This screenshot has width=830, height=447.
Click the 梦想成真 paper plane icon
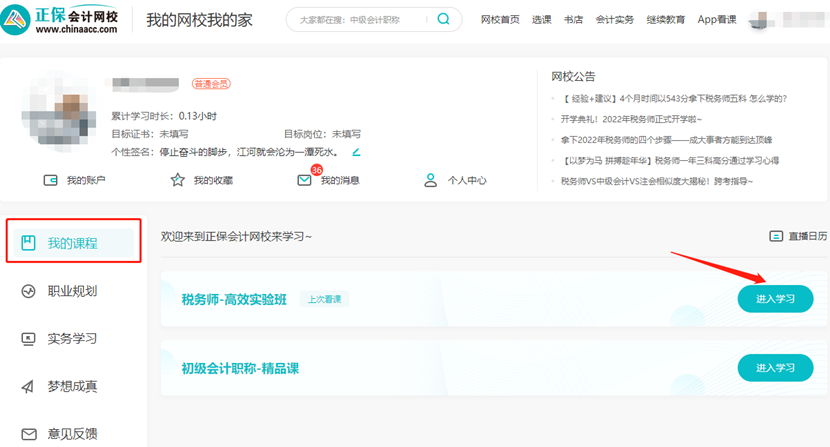click(28, 387)
